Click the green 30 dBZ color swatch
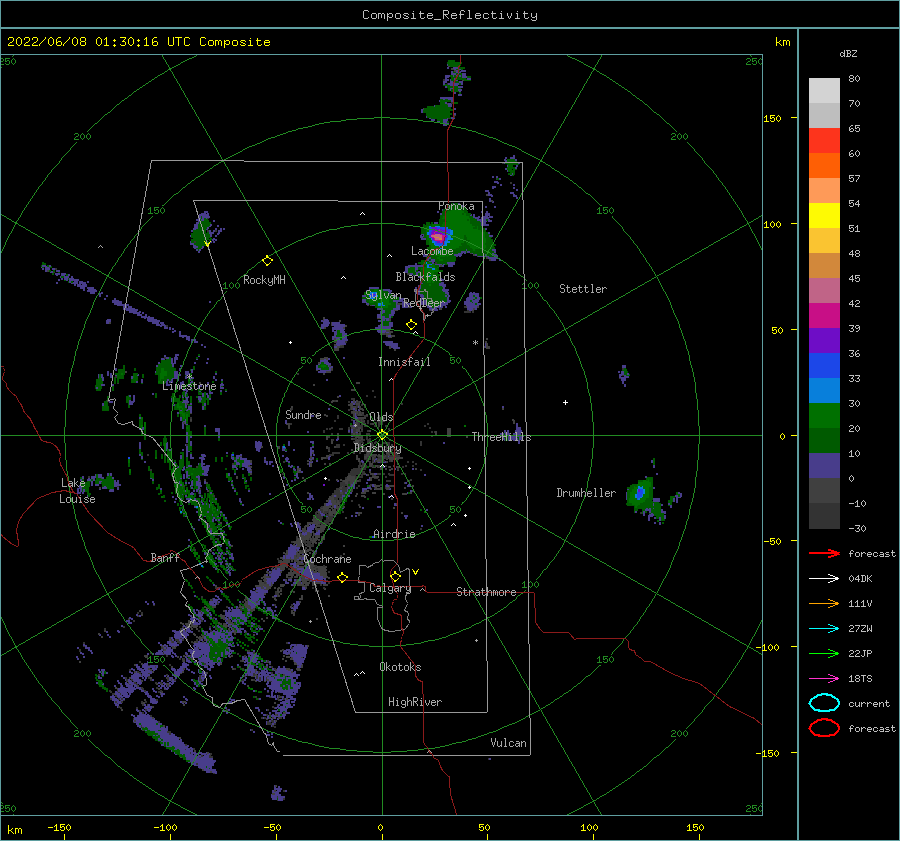Screen dimensions: 900x841 click(x=824, y=416)
